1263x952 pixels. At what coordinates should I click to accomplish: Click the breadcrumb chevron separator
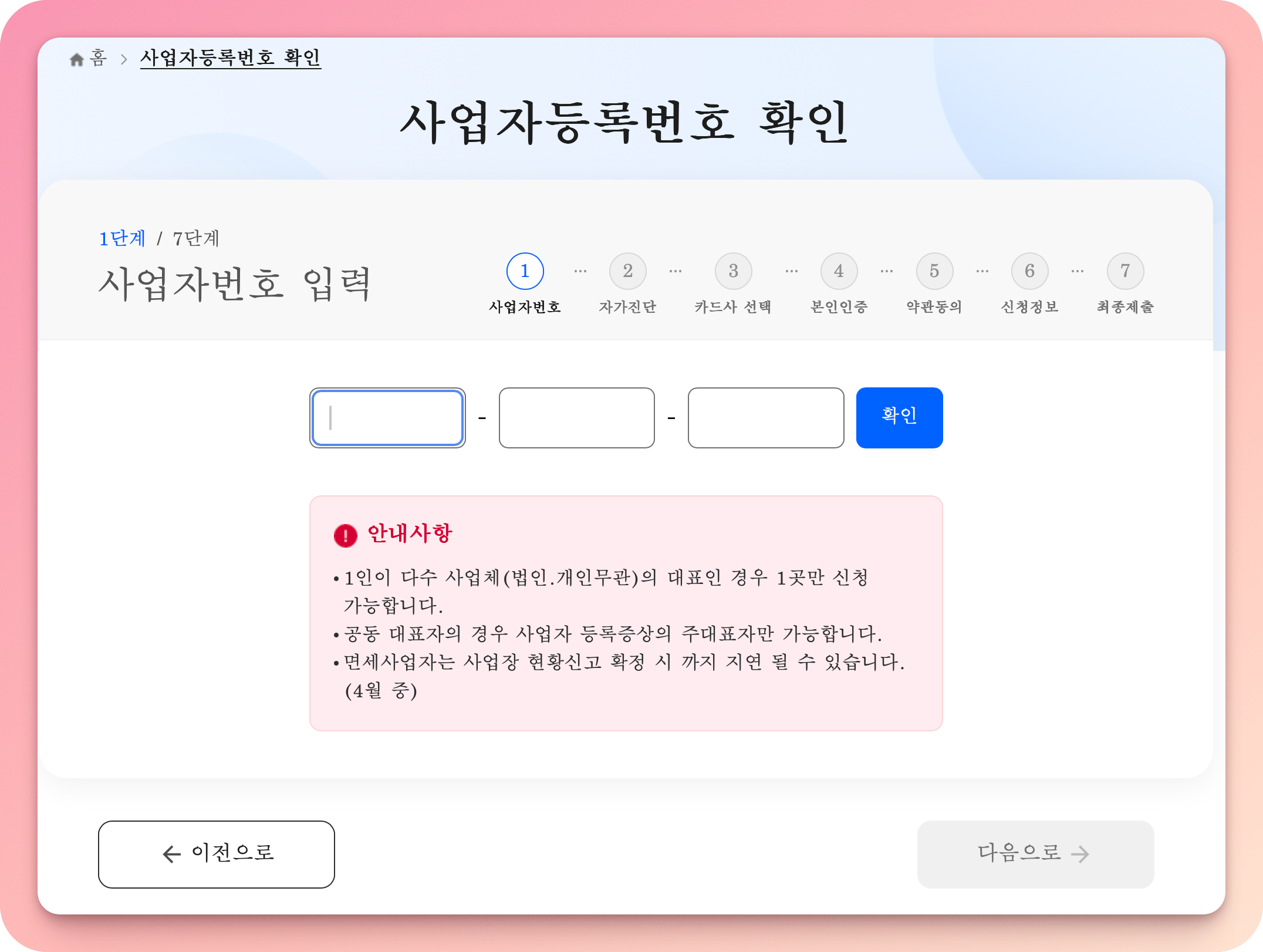click(x=123, y=59)
